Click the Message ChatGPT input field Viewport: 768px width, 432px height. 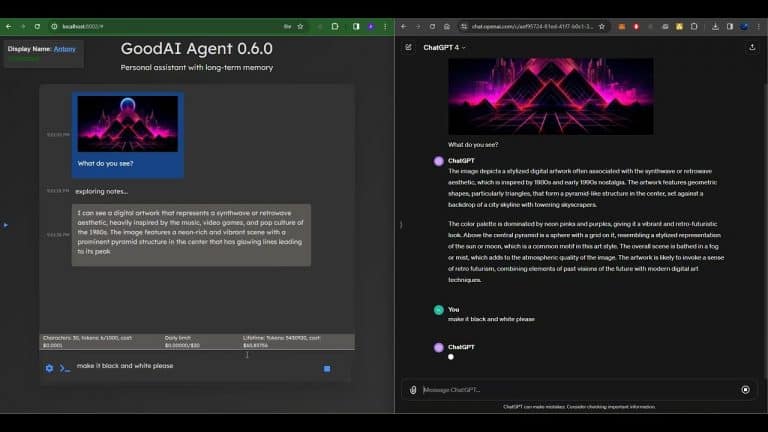click(578, 390)
